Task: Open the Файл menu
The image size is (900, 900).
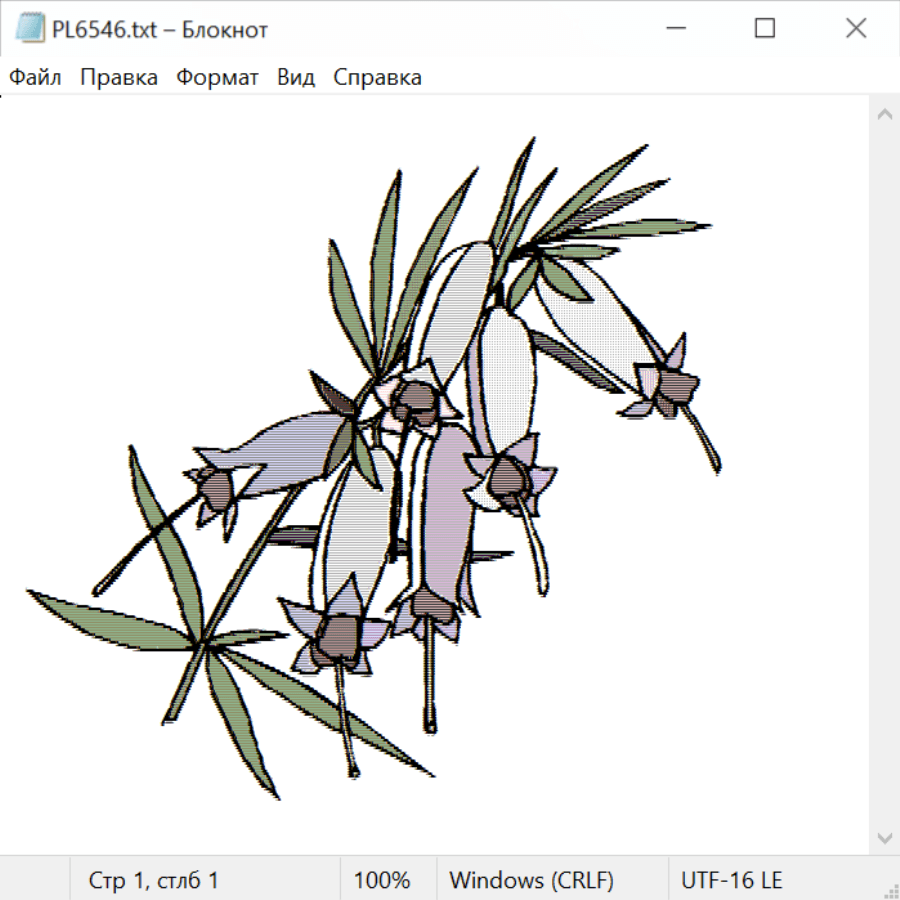Action: tap(35, 78)
